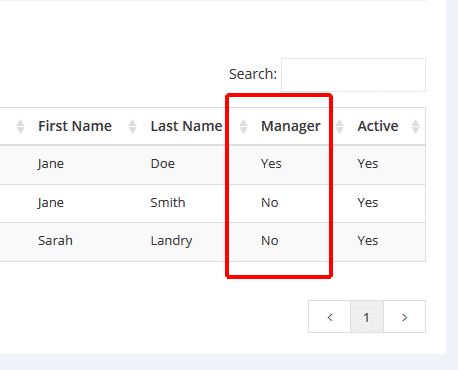
Task: Click sort arrows left of Active
Action: pyautogui.click(x=339, y=126)
